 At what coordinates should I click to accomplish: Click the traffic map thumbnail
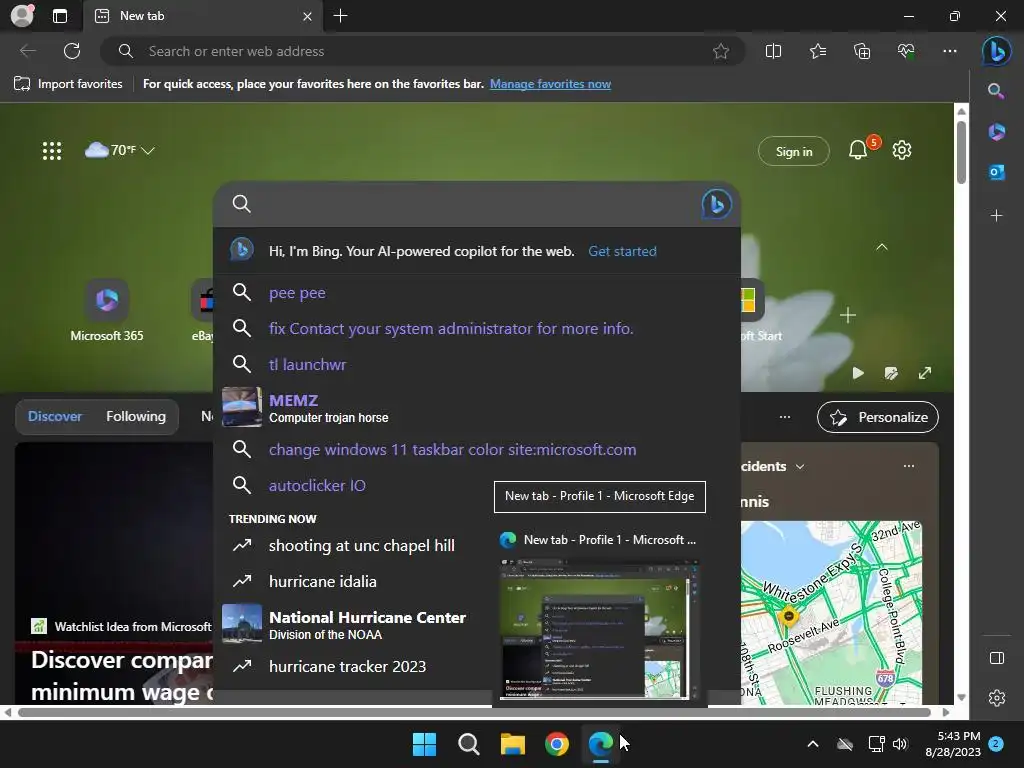(x=831, y=613)
